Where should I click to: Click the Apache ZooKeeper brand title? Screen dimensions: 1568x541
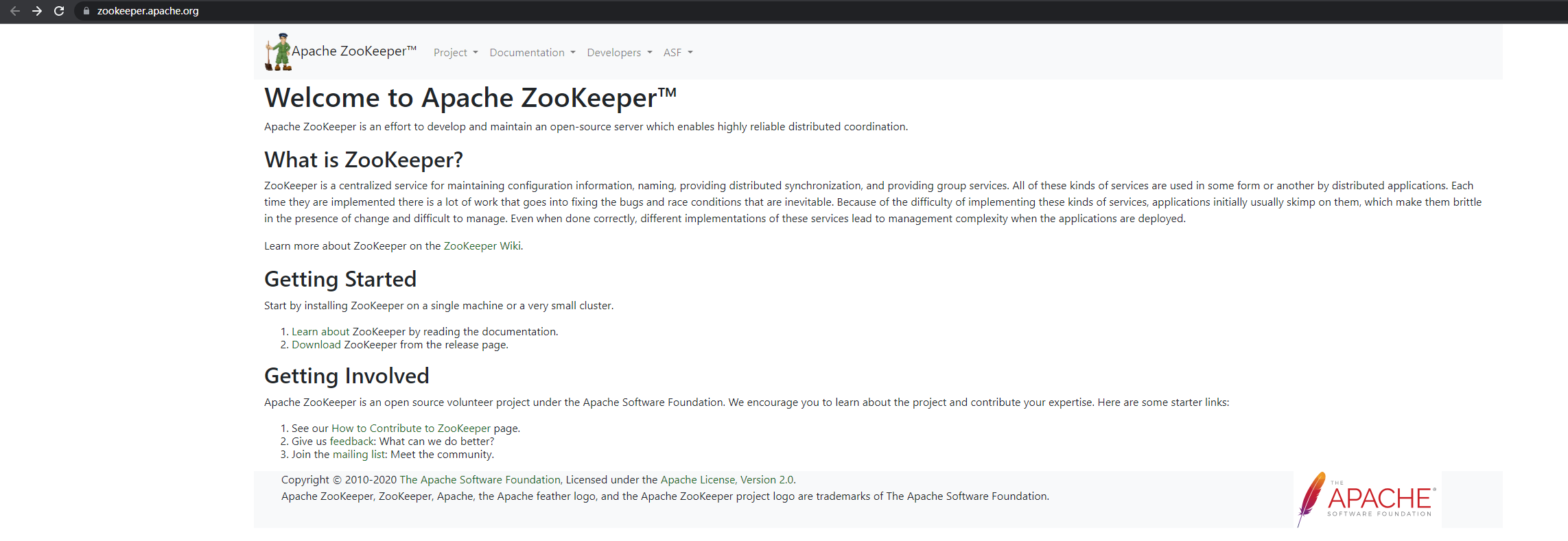(353, 51)
